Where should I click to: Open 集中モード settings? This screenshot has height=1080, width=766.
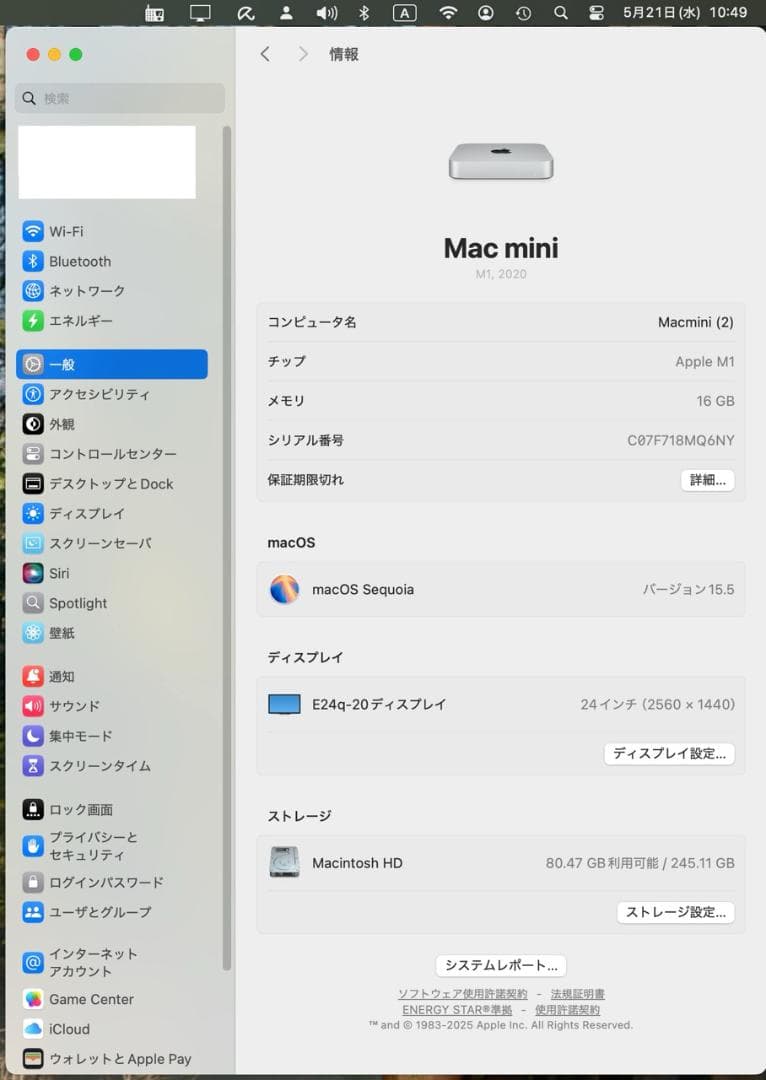[112, 736]
